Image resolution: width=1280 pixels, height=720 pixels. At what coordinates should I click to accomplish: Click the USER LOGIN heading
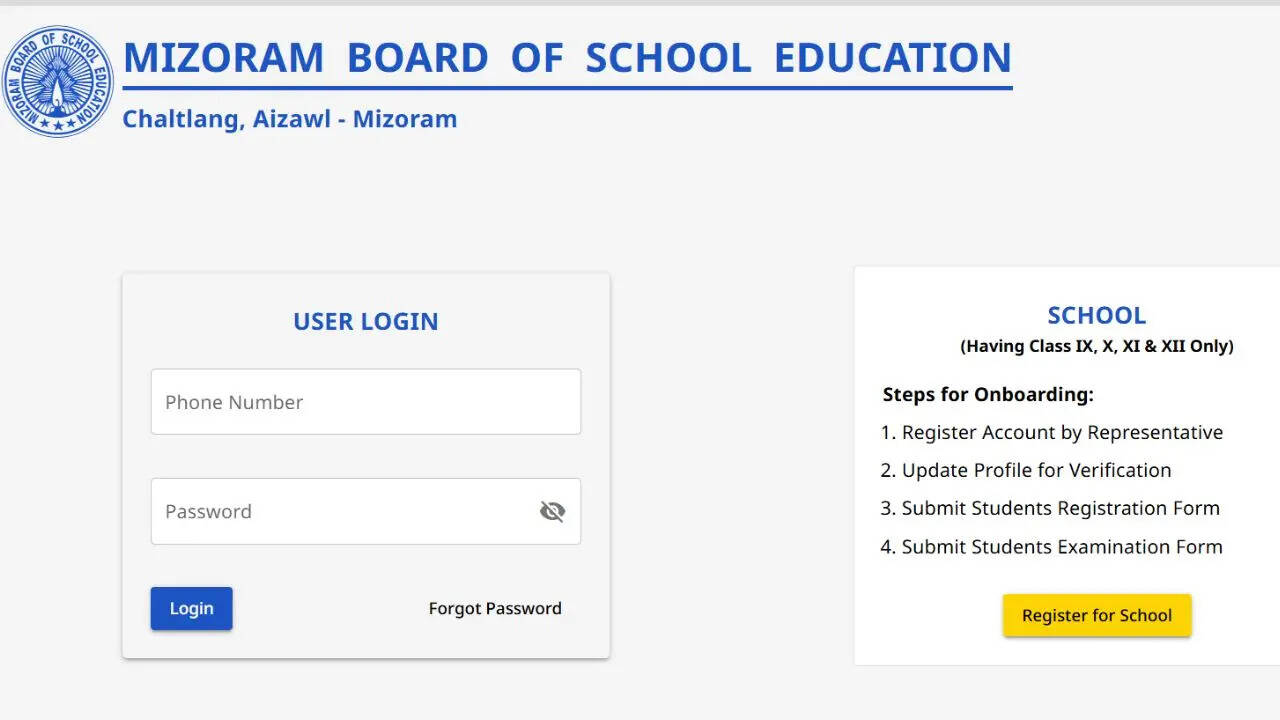(366, 321)
